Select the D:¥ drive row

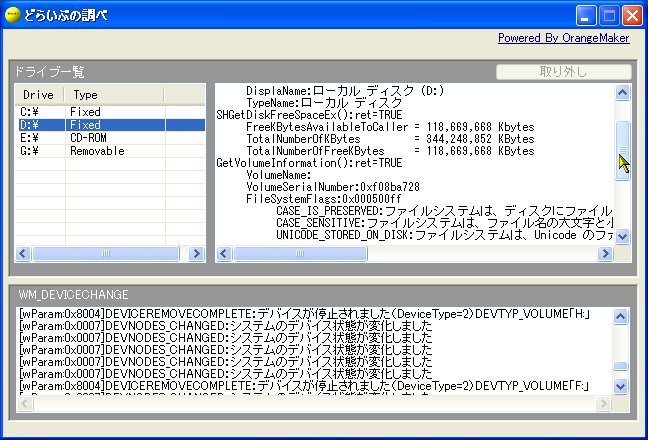point(110,125)
